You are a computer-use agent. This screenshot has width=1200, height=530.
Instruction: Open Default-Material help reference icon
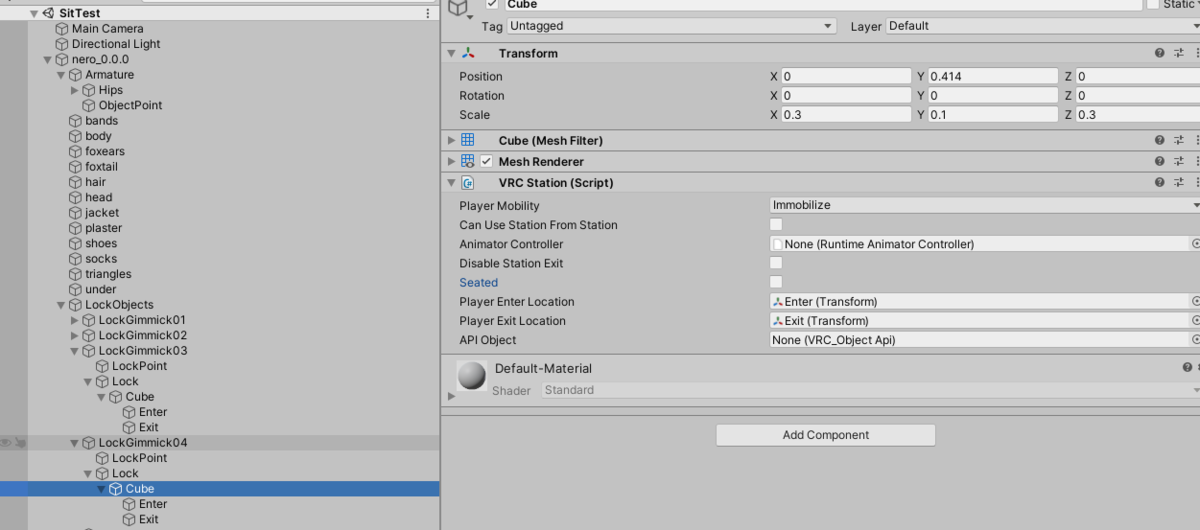point(1186,368)
